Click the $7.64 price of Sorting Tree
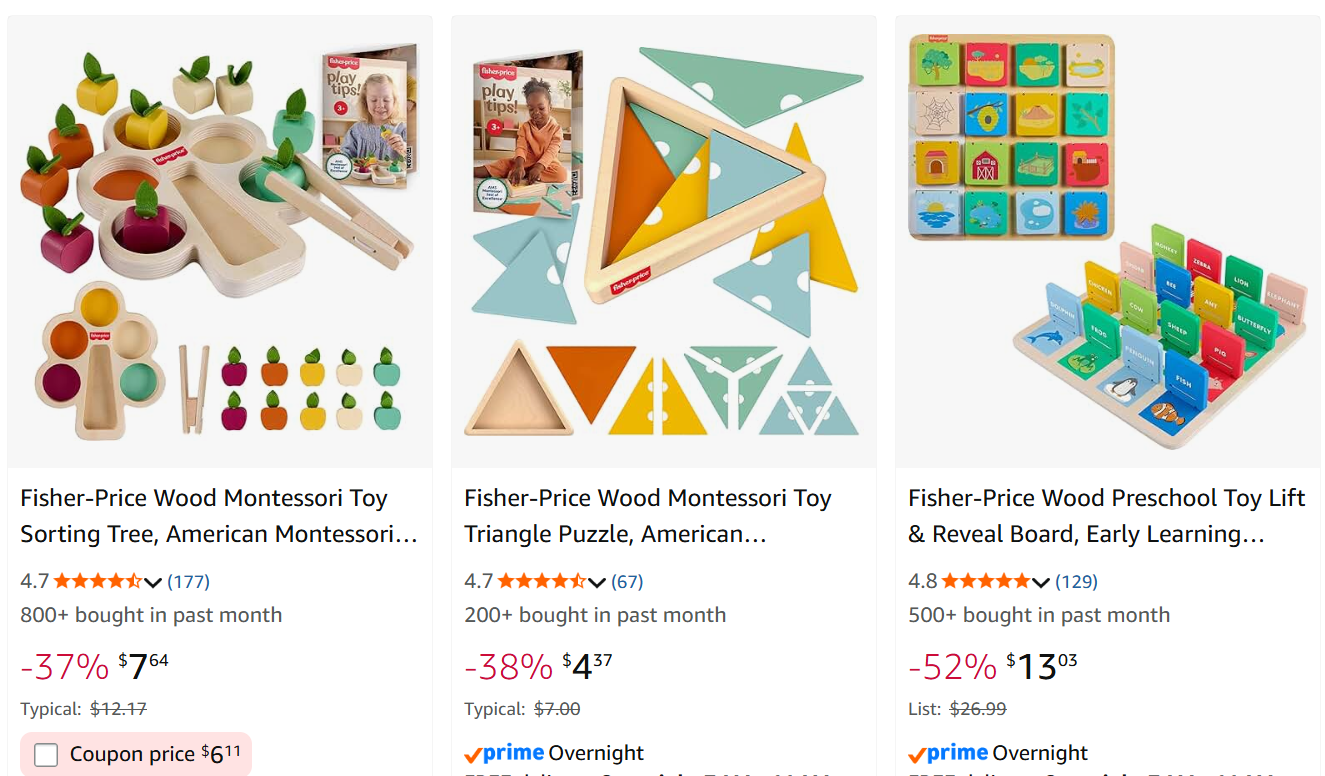This screenshot has height=776, width=1325. point(143,666)
